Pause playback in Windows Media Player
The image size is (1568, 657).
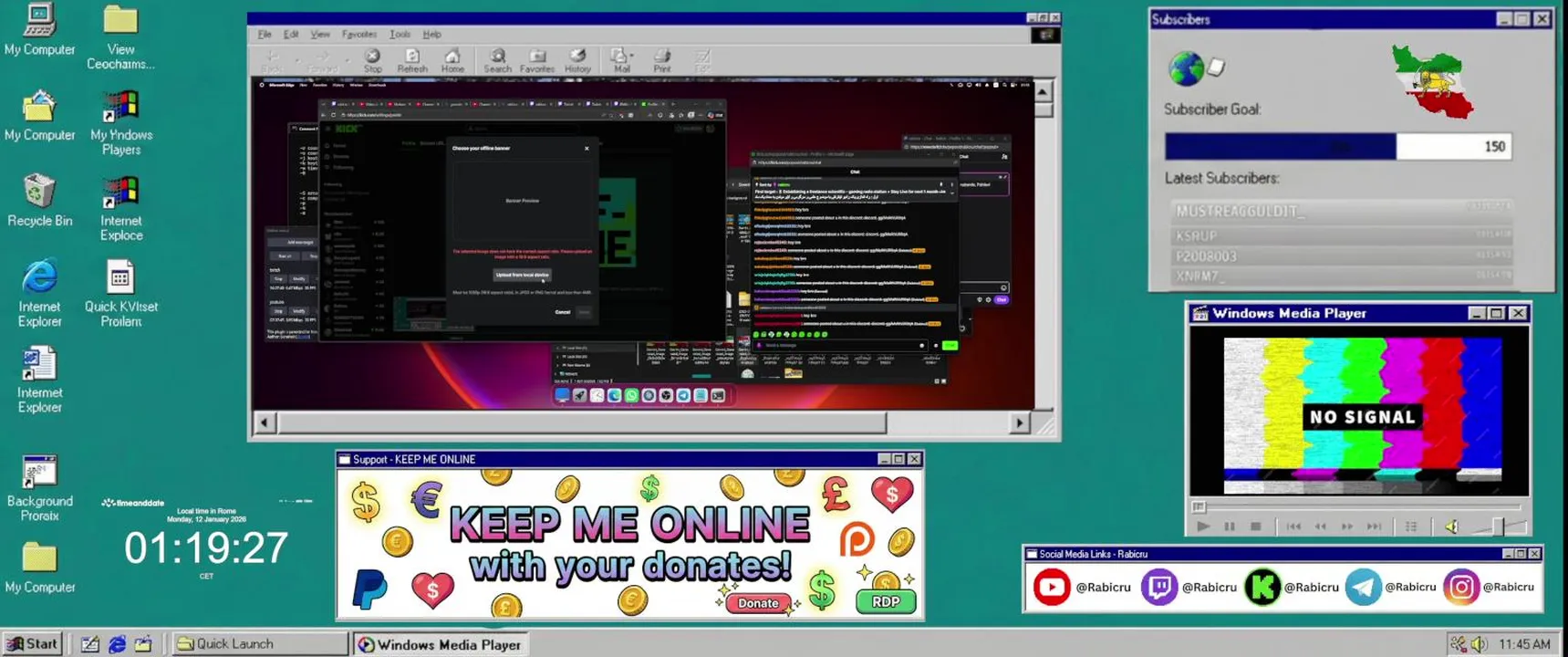click(1230, 527)
